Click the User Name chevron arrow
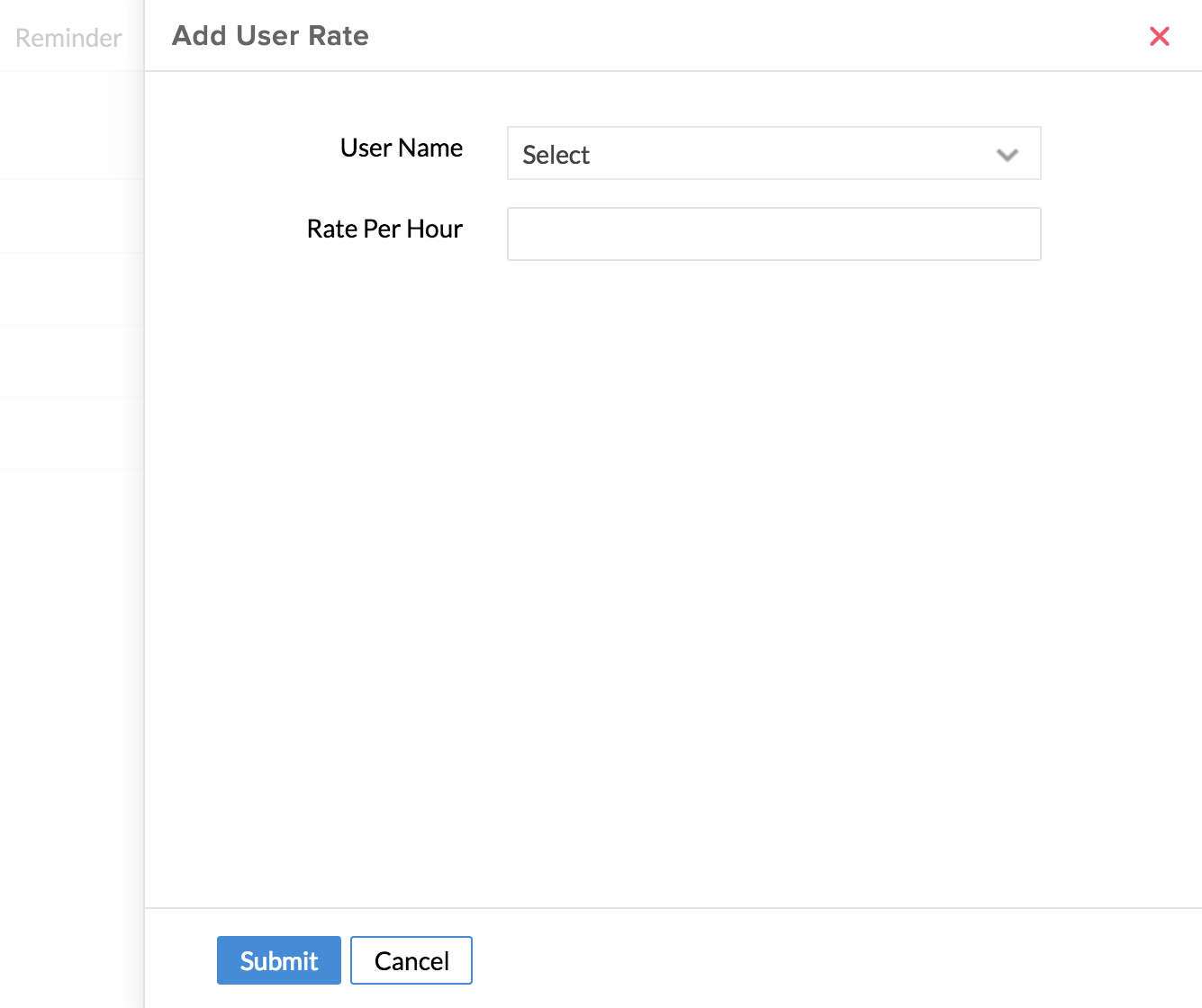Screen dimensions: 1202x1008 pos(1008,155)
